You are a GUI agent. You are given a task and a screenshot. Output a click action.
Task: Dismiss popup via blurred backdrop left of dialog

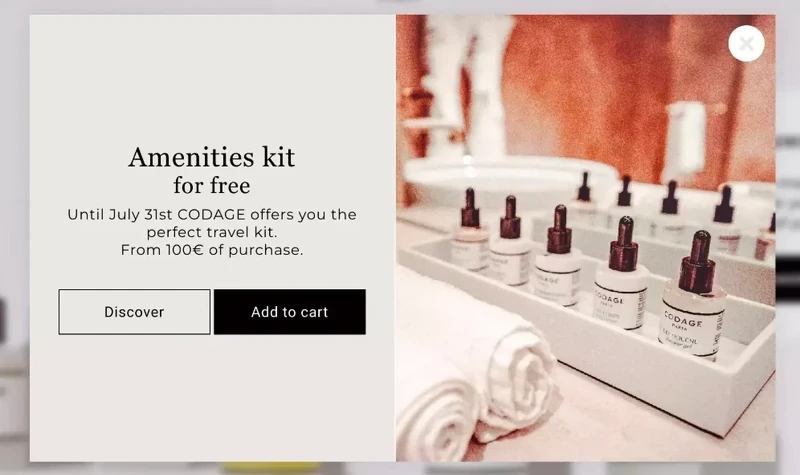coord(14,237)
